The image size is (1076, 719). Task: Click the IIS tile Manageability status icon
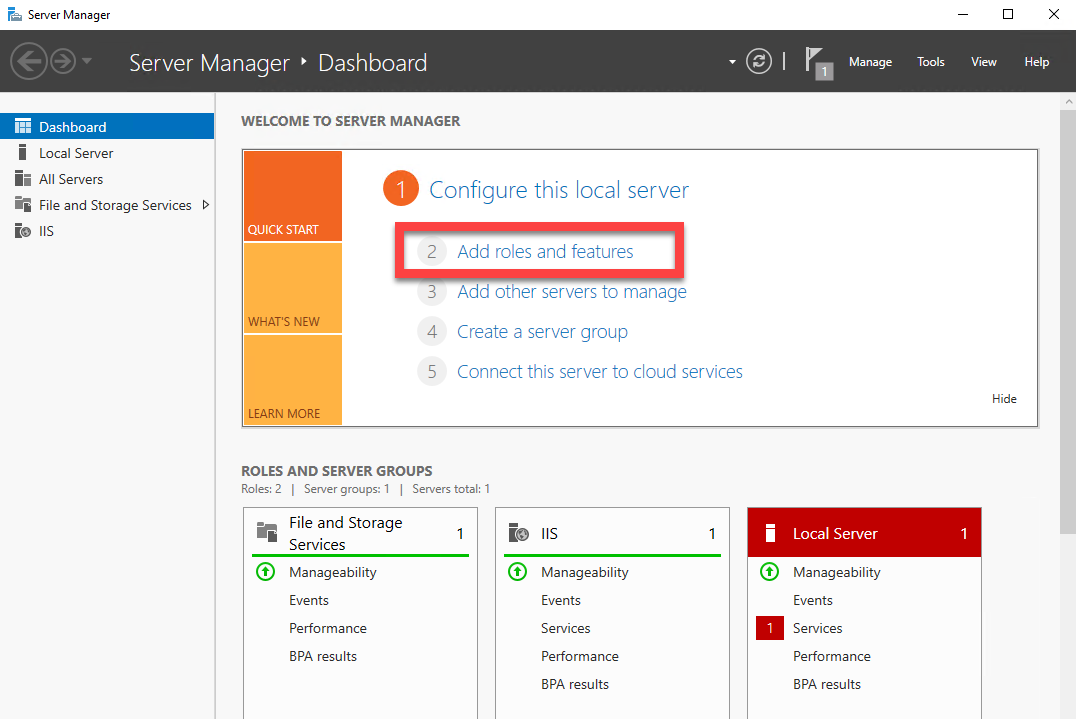517,572
